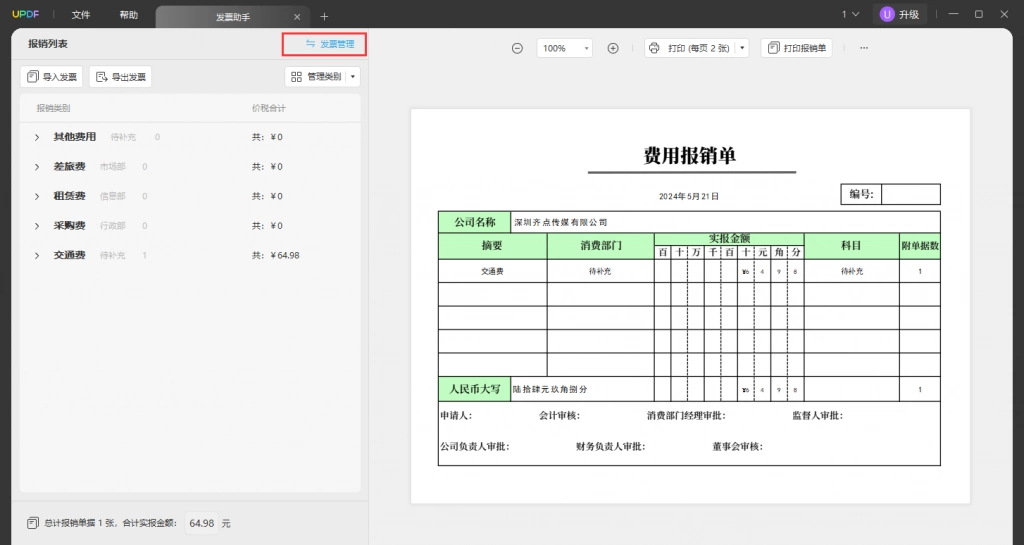Open the more options ellipsis menu

(864, 48)
